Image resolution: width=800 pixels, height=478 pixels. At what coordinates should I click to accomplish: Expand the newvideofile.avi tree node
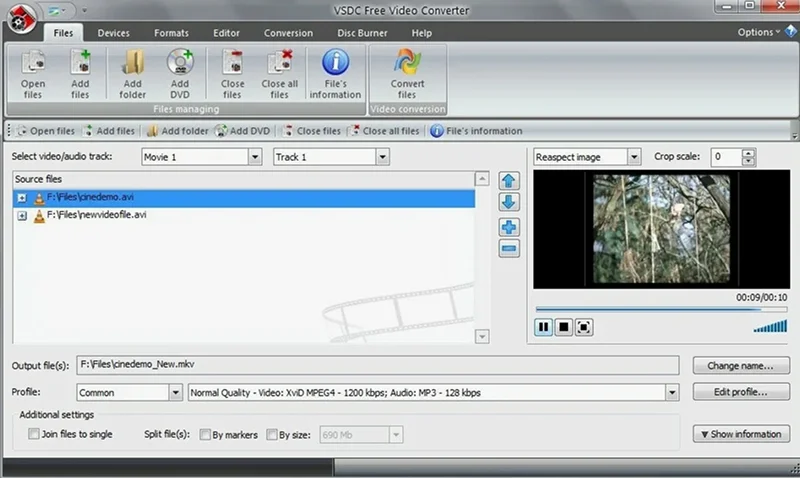(x=22, y=216)
